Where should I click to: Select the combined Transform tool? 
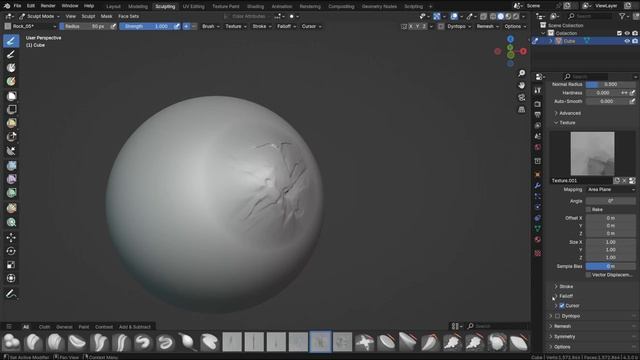pos(11,278)
